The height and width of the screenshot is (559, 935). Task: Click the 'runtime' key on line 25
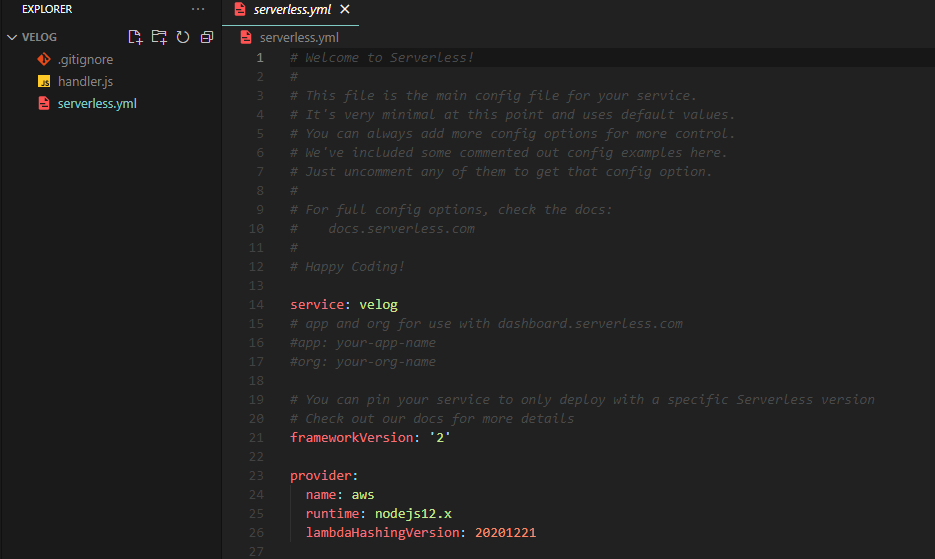click(x=332, y=514)
